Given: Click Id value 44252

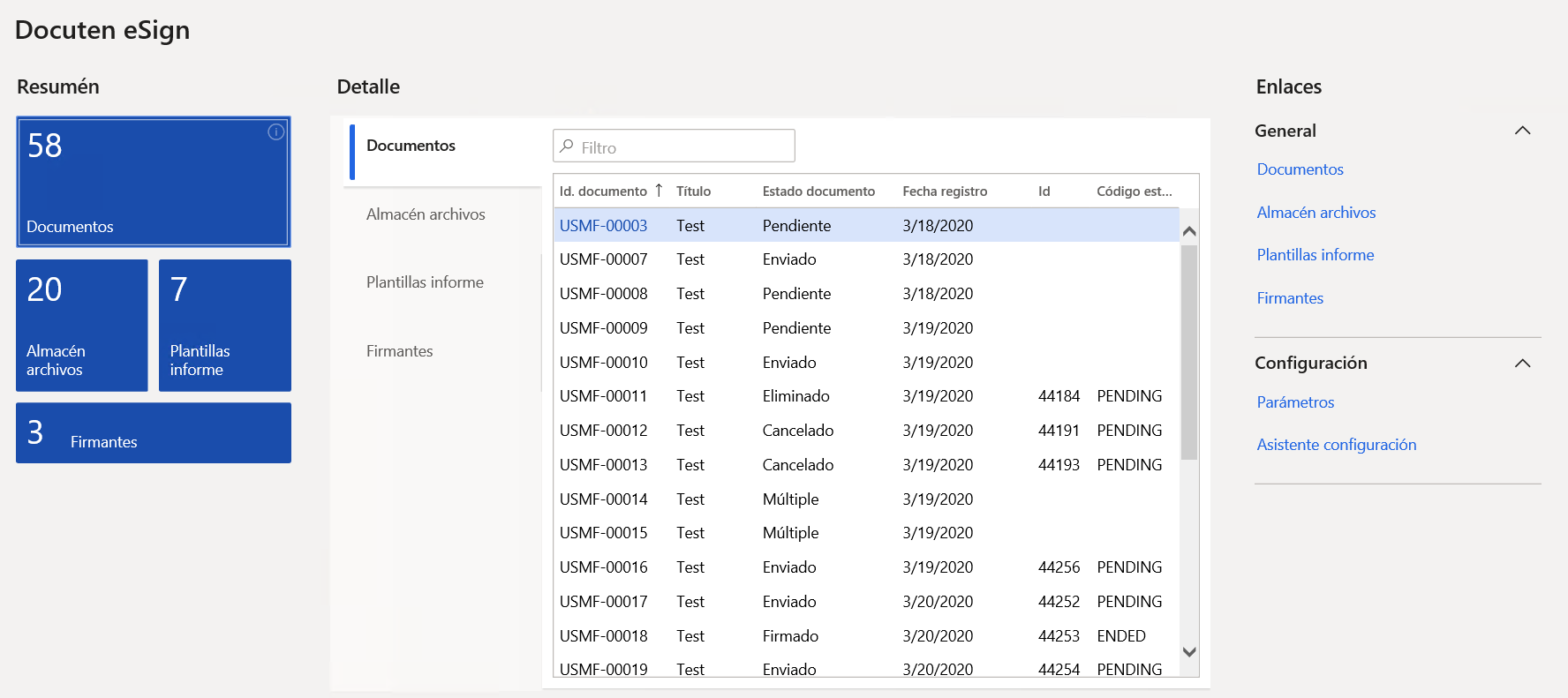Looking at the screenshot, I should pyautogui.click(x=1059, y=602).
